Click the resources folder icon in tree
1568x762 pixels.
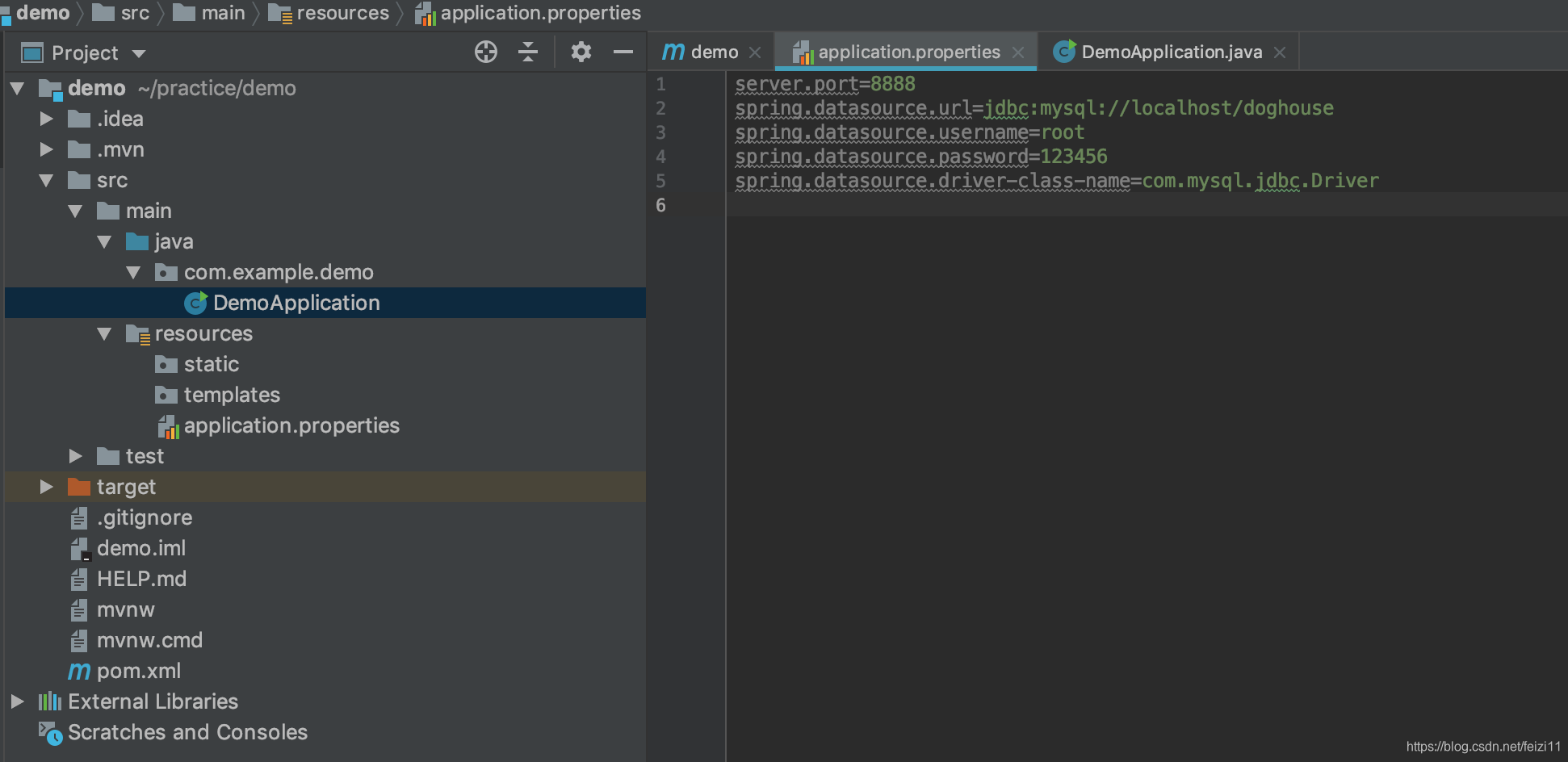click(138, 334)
